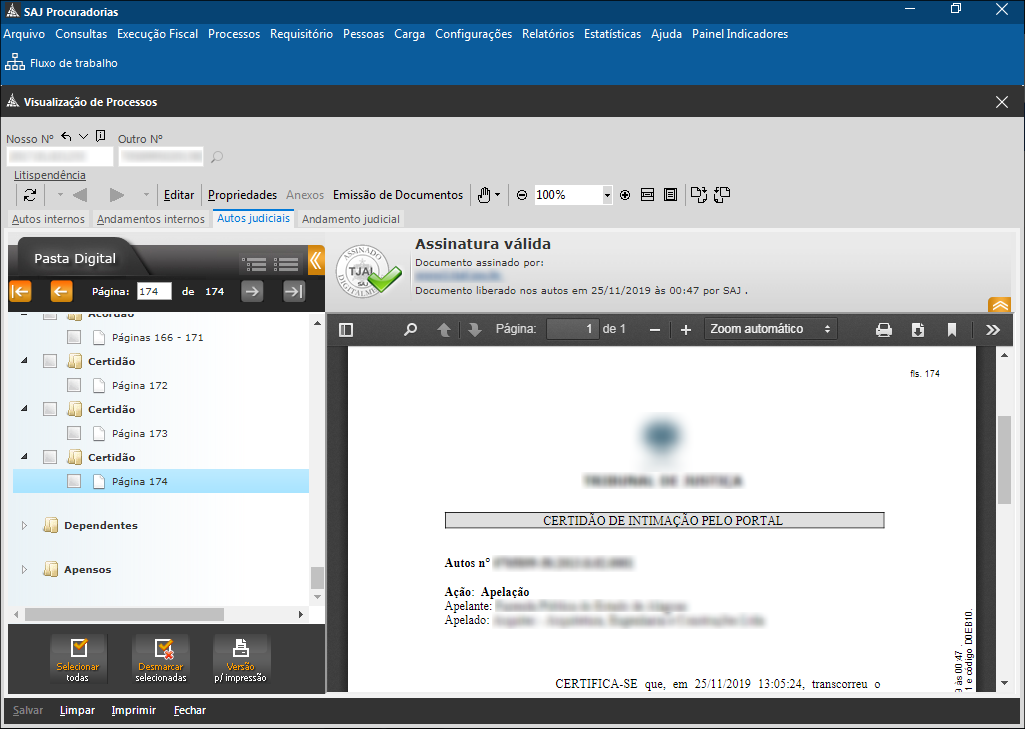Check the Página 174 checkbox
This screenshot has height=729, width=1025.
74,481
